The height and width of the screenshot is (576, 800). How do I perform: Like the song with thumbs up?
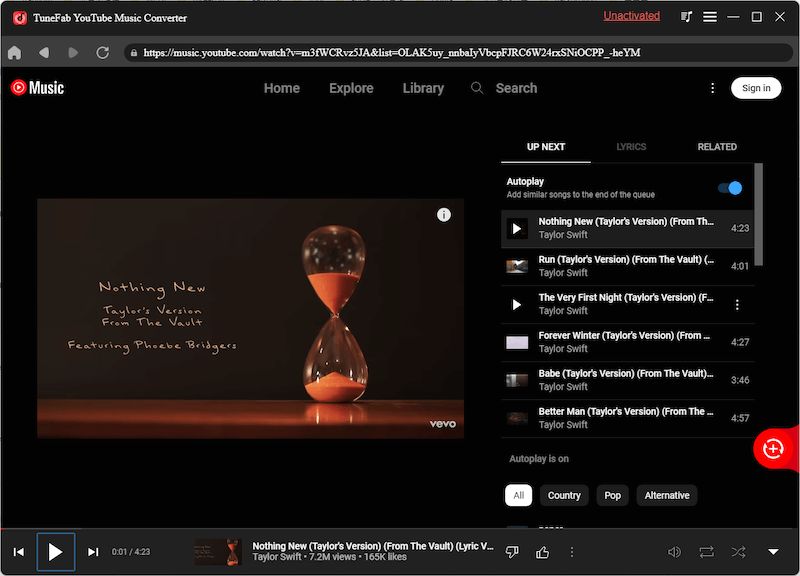pyautogui.click(x=543, y=552)
